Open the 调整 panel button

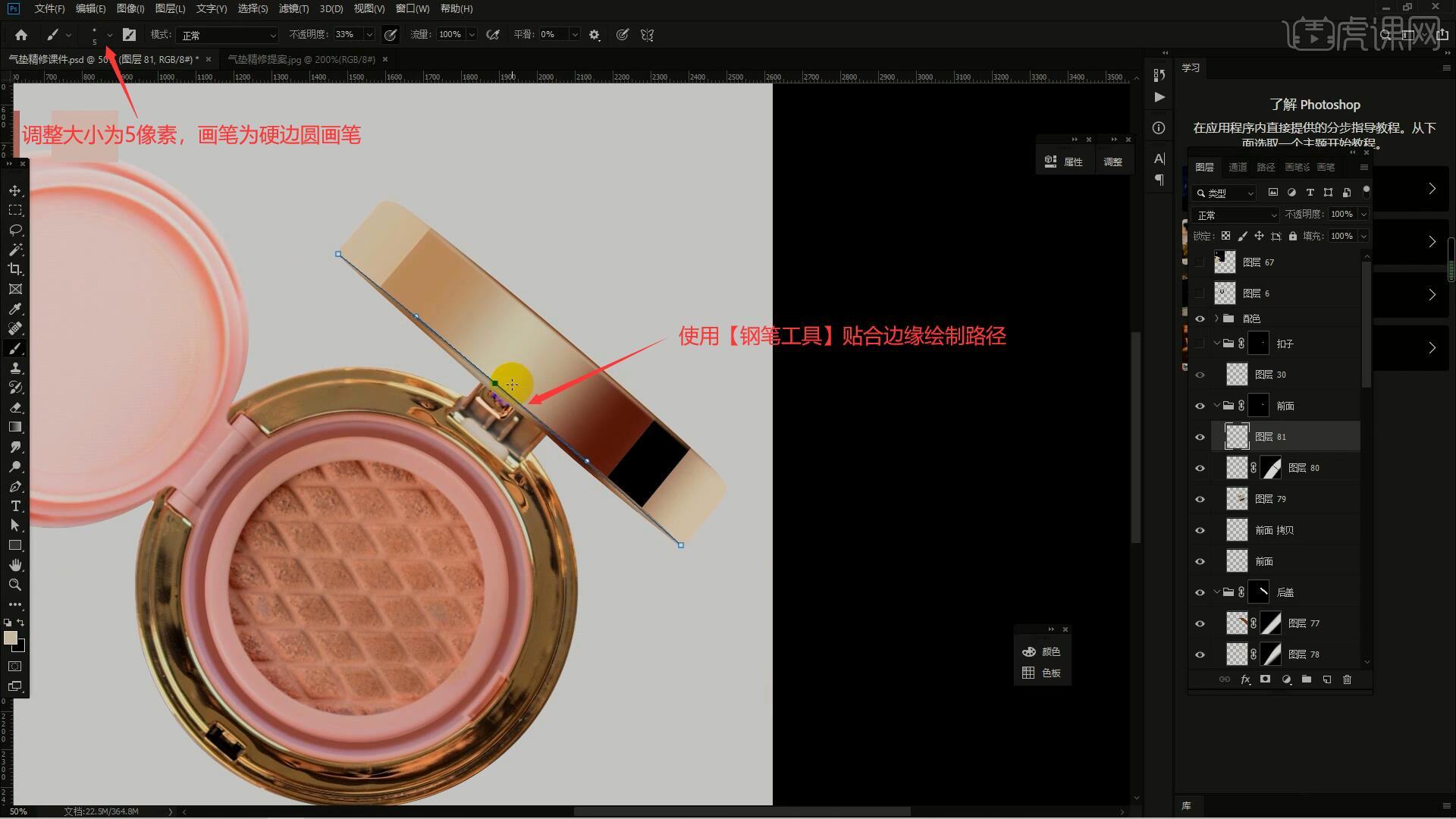pyautogui.click(x=1112, y=162)
